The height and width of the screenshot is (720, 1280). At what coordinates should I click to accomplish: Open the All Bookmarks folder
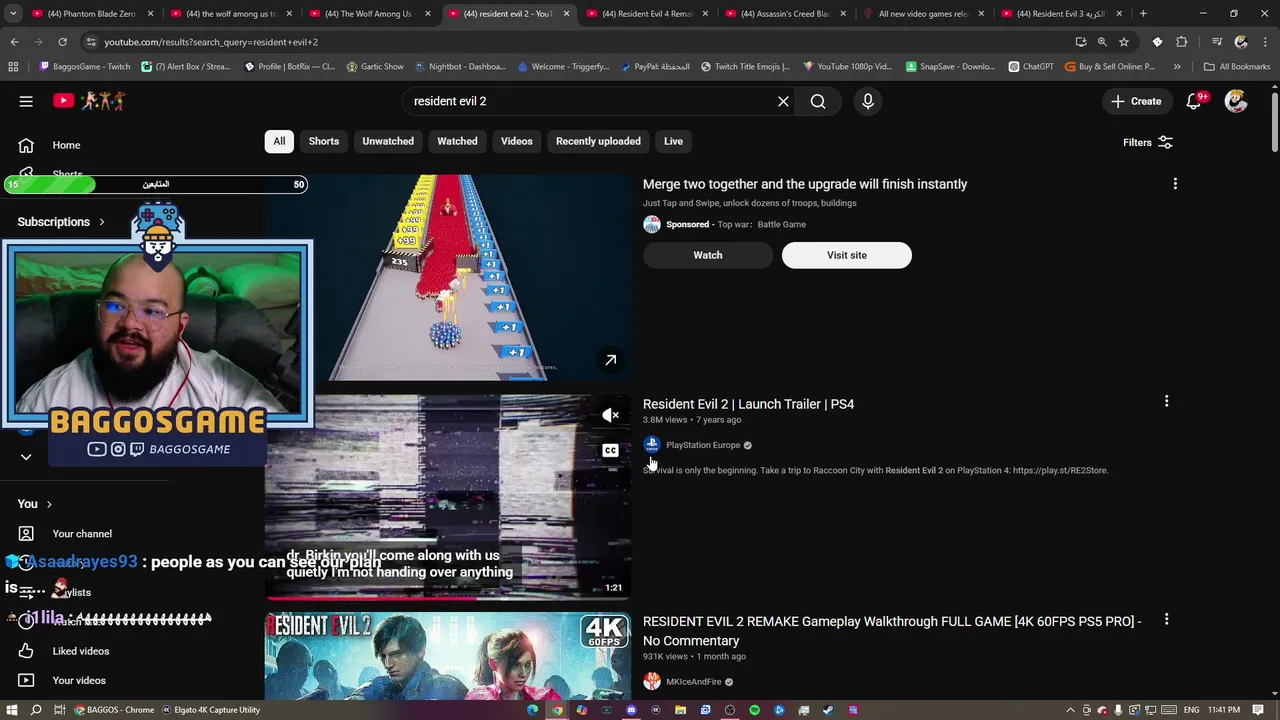(x=1237, y=67)
